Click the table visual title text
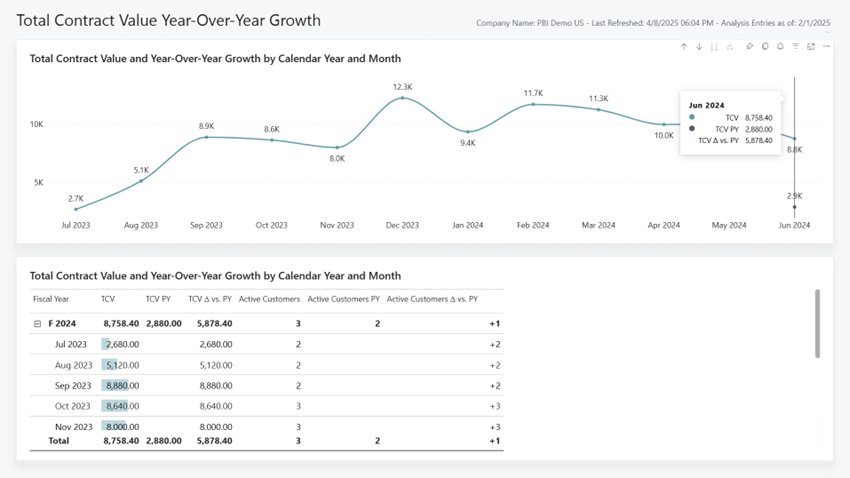The height and width of the screenshot is (478, 850). click(215, 276)
